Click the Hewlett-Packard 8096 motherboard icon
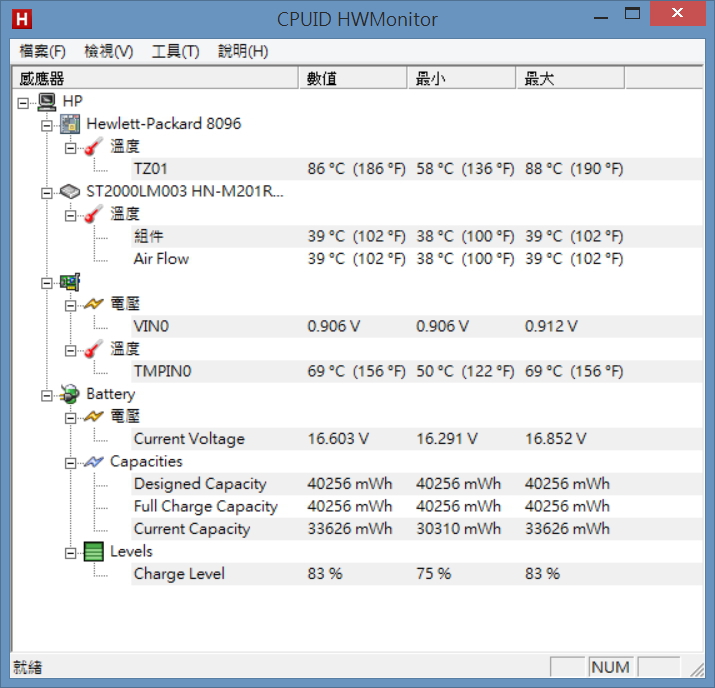 point(70,124)
